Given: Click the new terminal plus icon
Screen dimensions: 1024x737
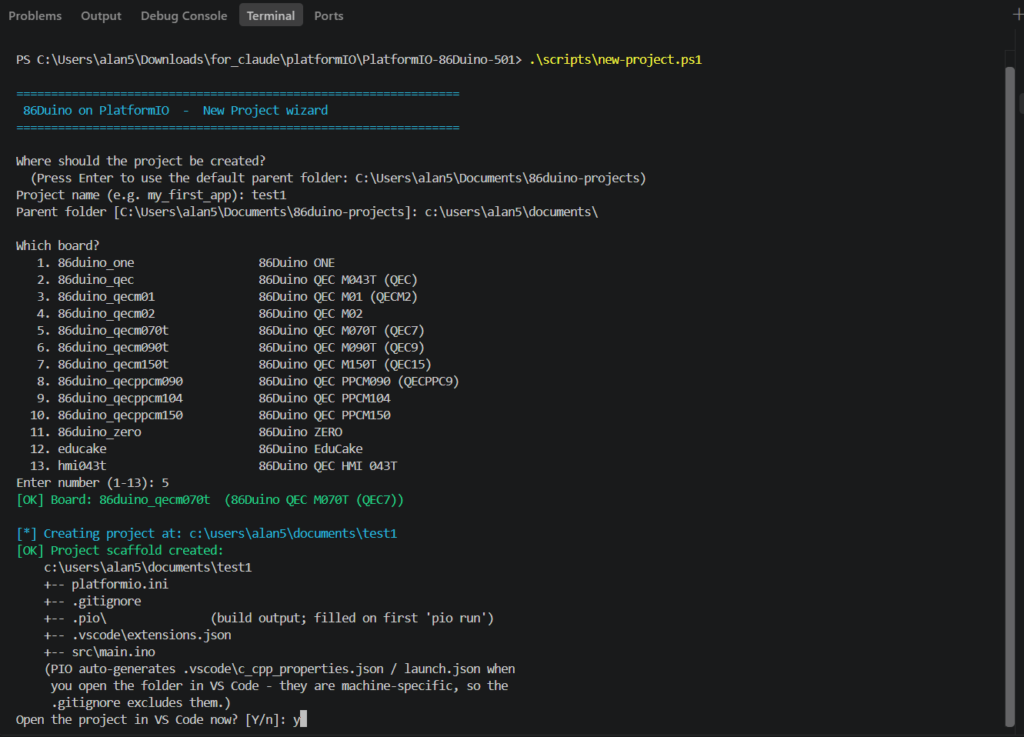Looking at the screenshot, I should [1017, 15].
